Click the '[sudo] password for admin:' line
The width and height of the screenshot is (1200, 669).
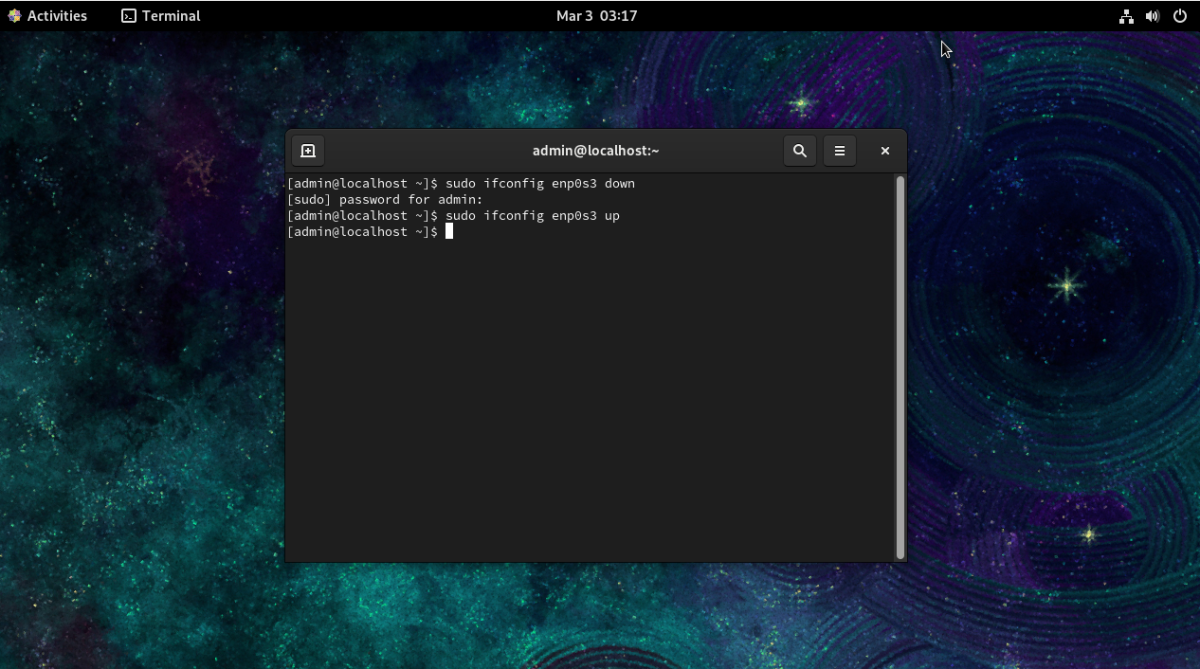pyautogui.click(x=385, y=200)
